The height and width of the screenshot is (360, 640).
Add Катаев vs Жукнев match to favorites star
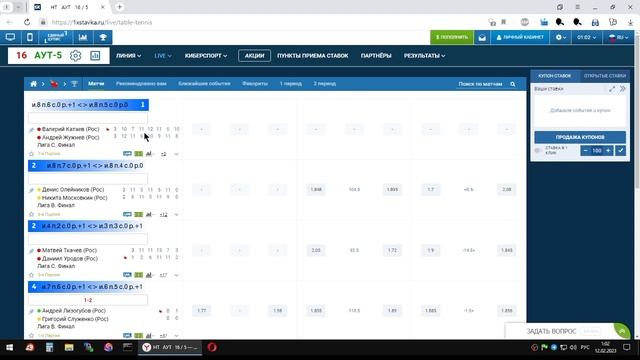tap(31, 154)
